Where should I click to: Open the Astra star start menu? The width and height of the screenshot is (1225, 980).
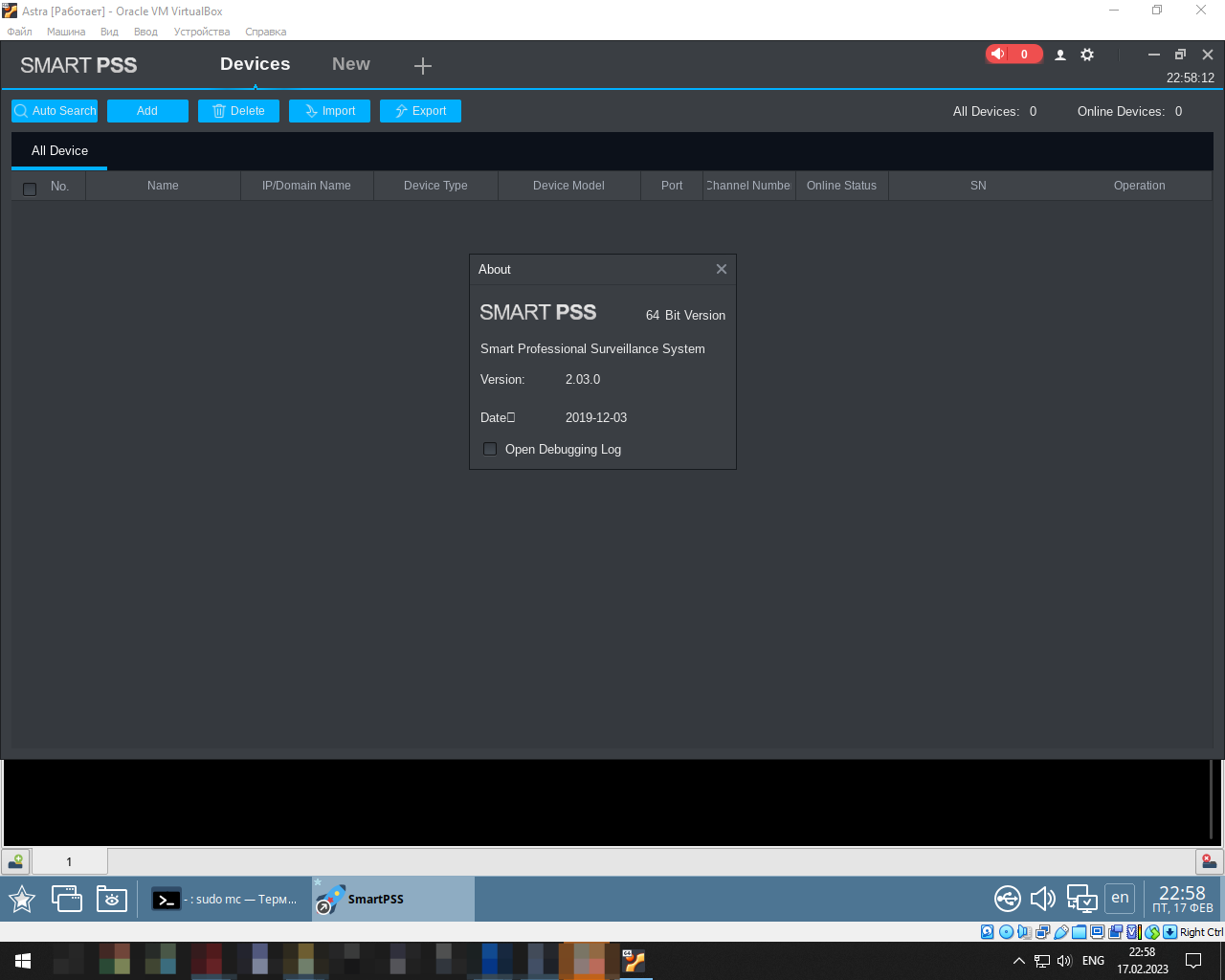pyautogui.click(x=22, y=899)
